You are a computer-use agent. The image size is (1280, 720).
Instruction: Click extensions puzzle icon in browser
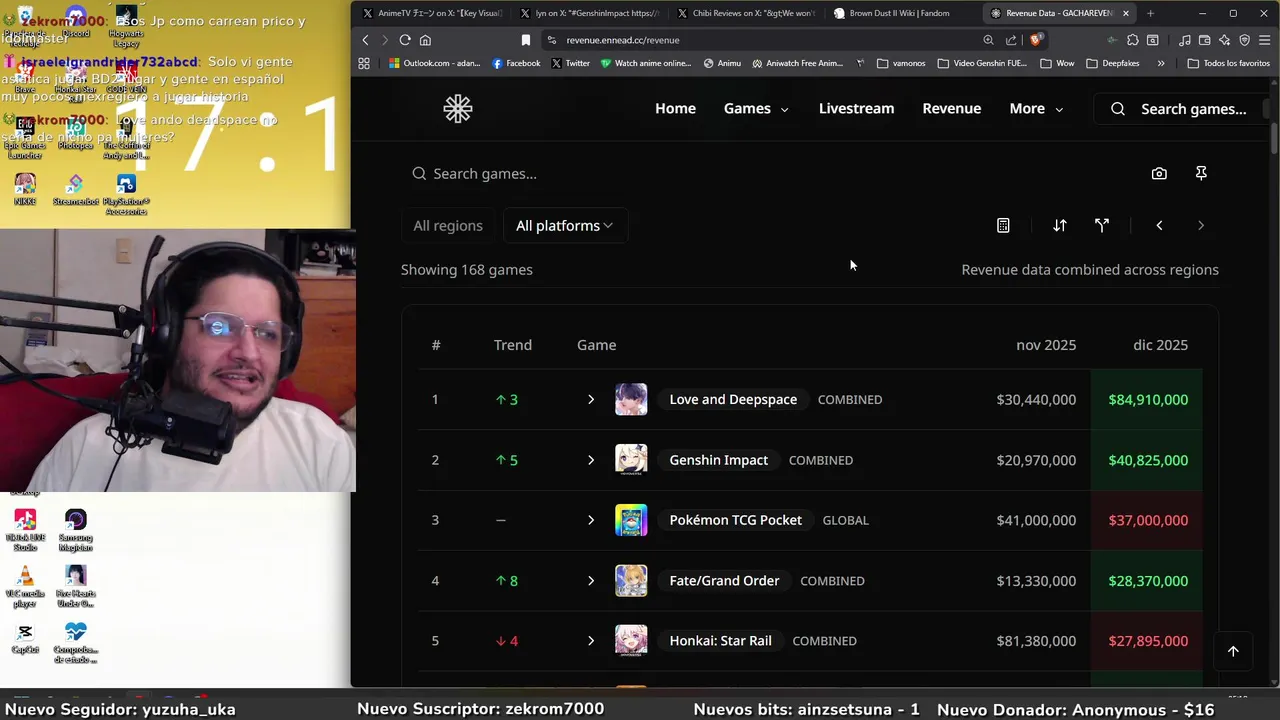pyautogui.click(x=1132, y=40)
